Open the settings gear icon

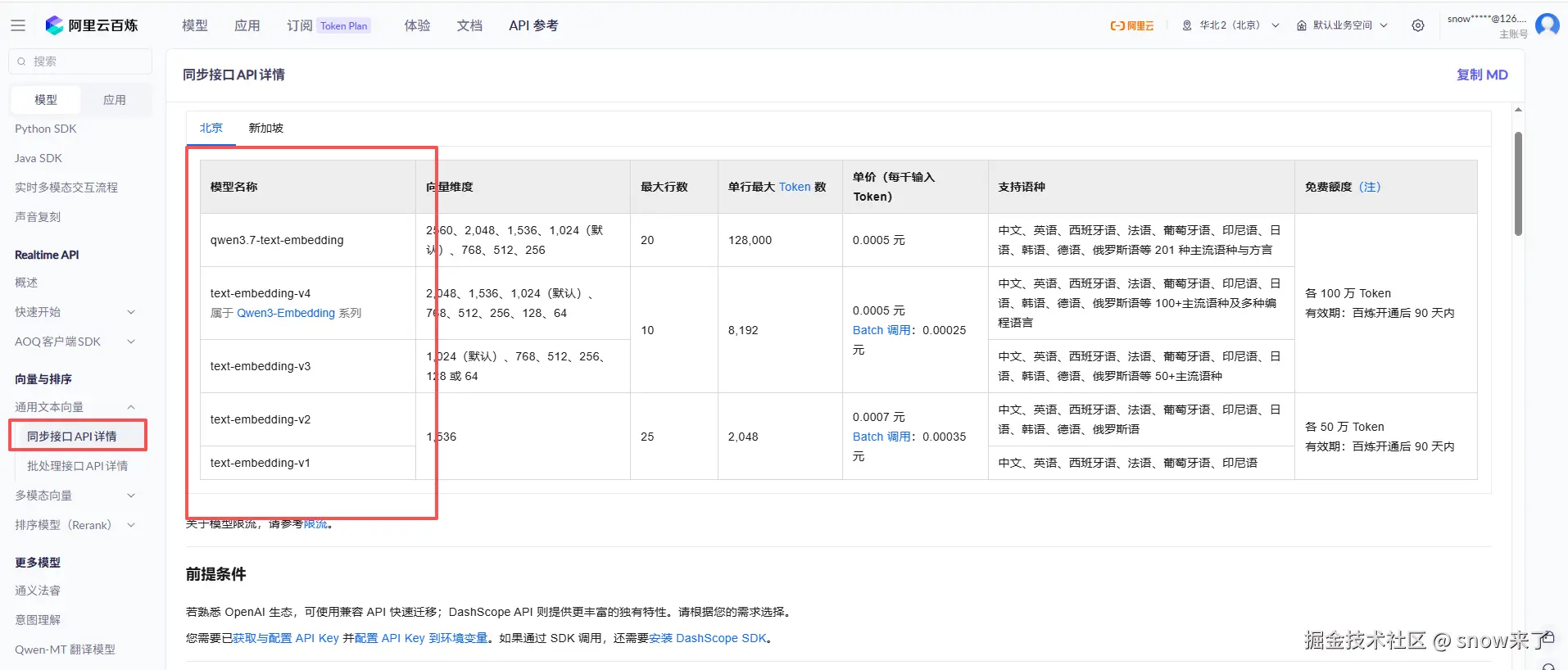coord(1418,25)
